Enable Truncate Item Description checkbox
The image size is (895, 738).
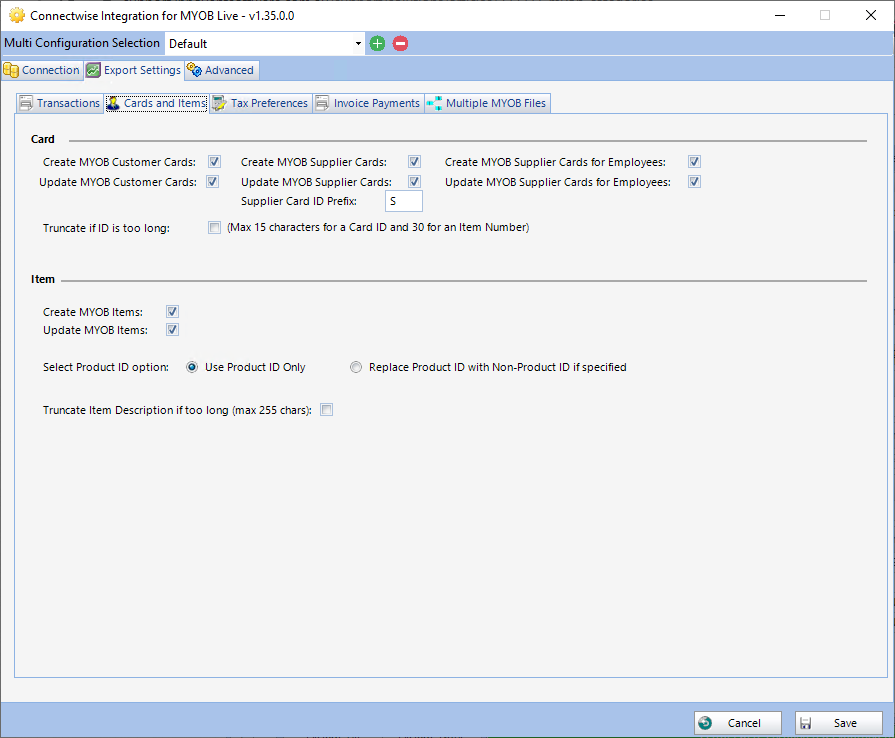[326, 410]
